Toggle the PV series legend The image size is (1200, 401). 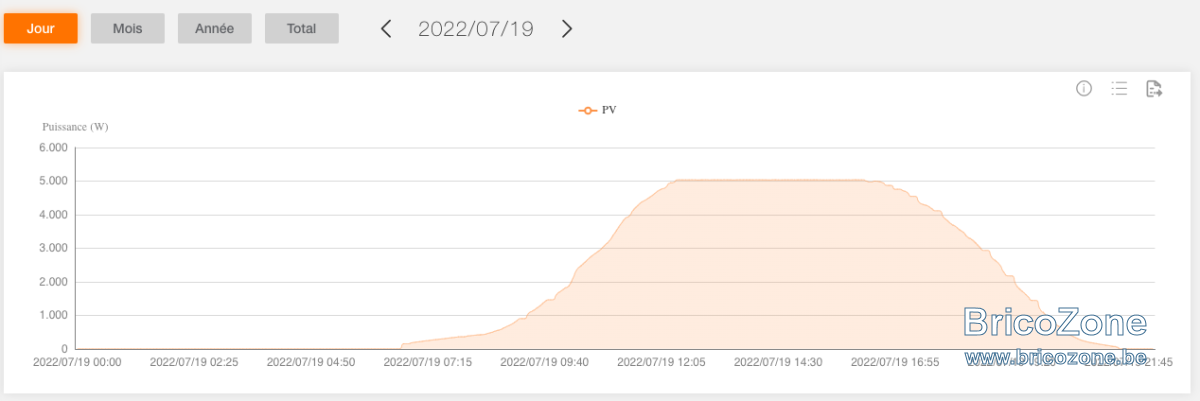[597, 110]
